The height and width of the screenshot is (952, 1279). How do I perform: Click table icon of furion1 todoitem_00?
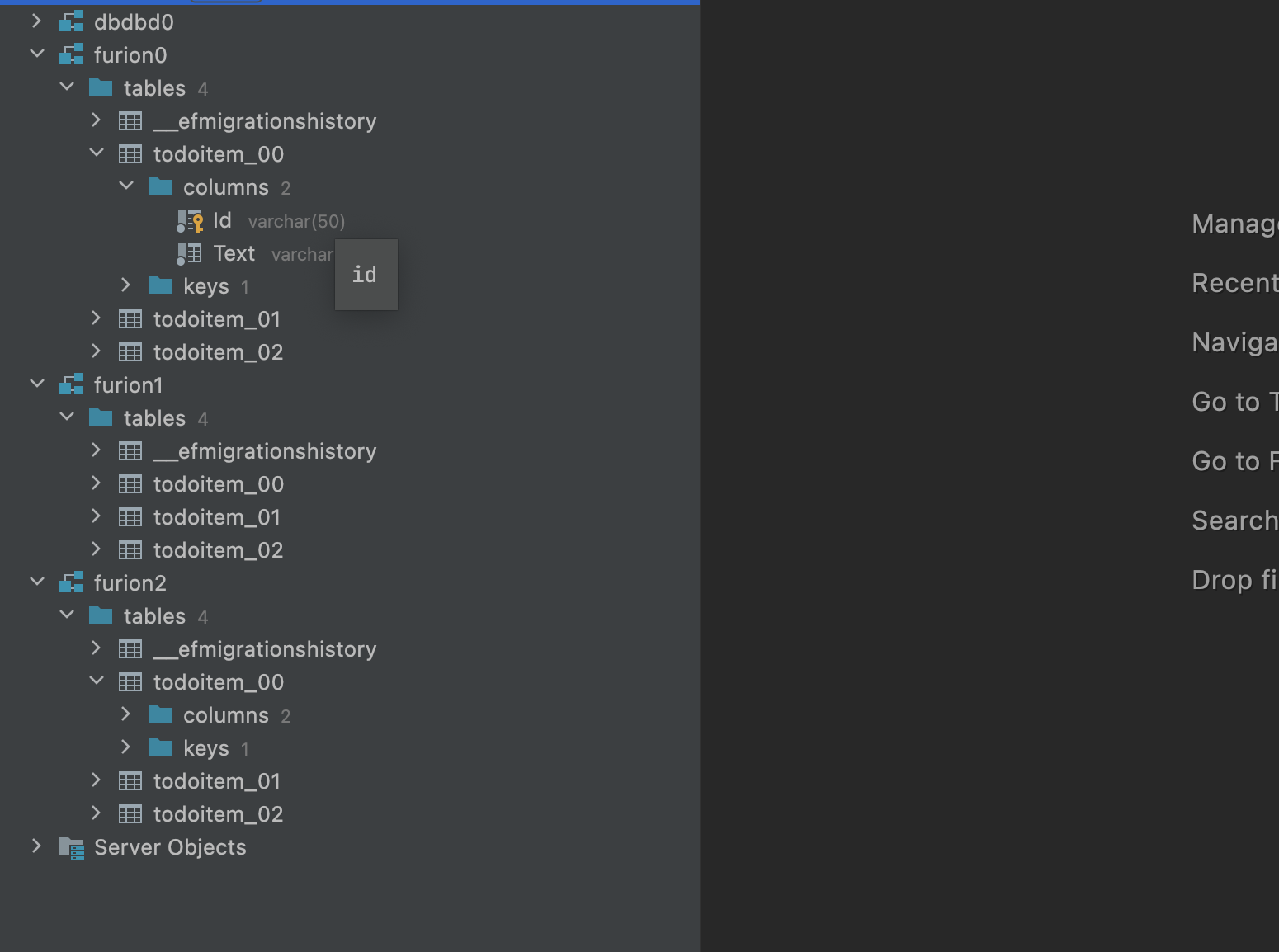click(130, 484)
